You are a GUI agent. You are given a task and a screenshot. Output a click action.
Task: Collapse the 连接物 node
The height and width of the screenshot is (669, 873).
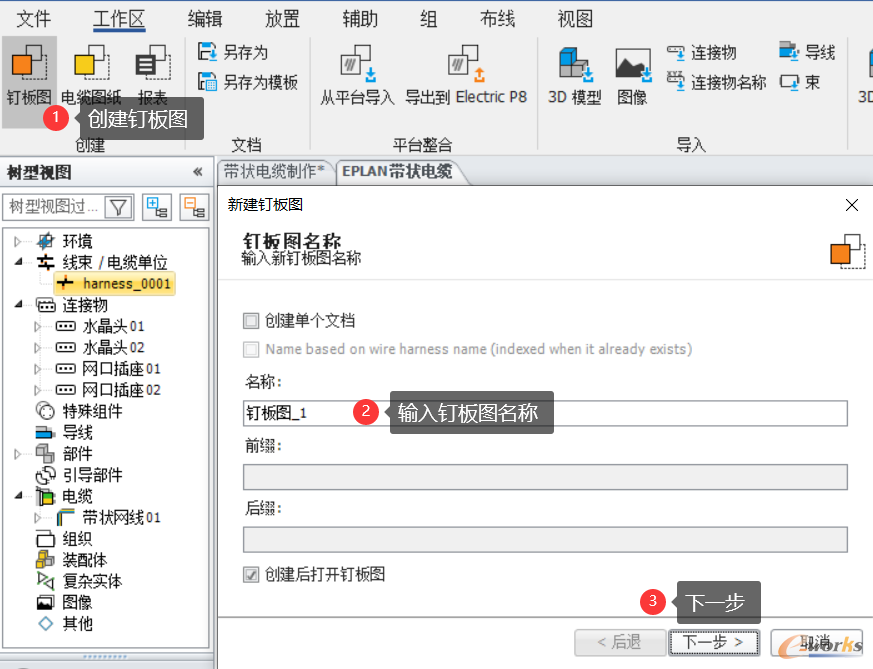point(18,304)
